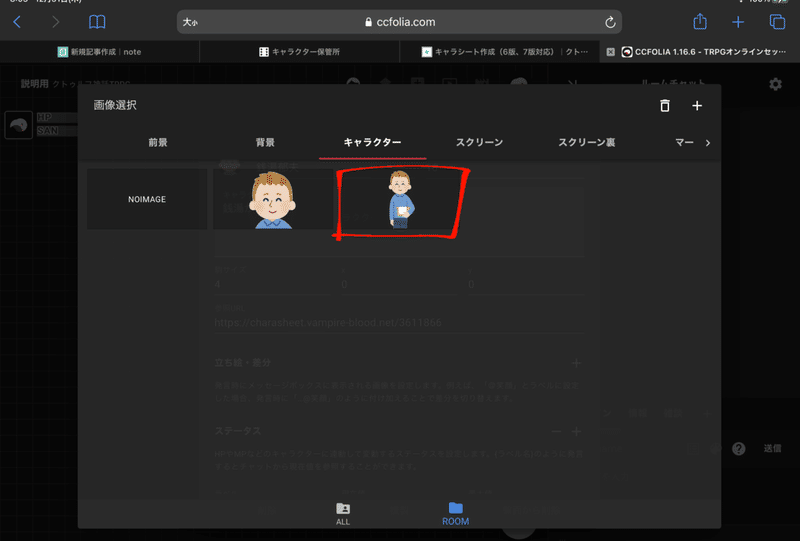The image size is (800, 541).
Task: Open the スクリーン裏 image category
Action: pyautogui.click(x=587, y=142)
